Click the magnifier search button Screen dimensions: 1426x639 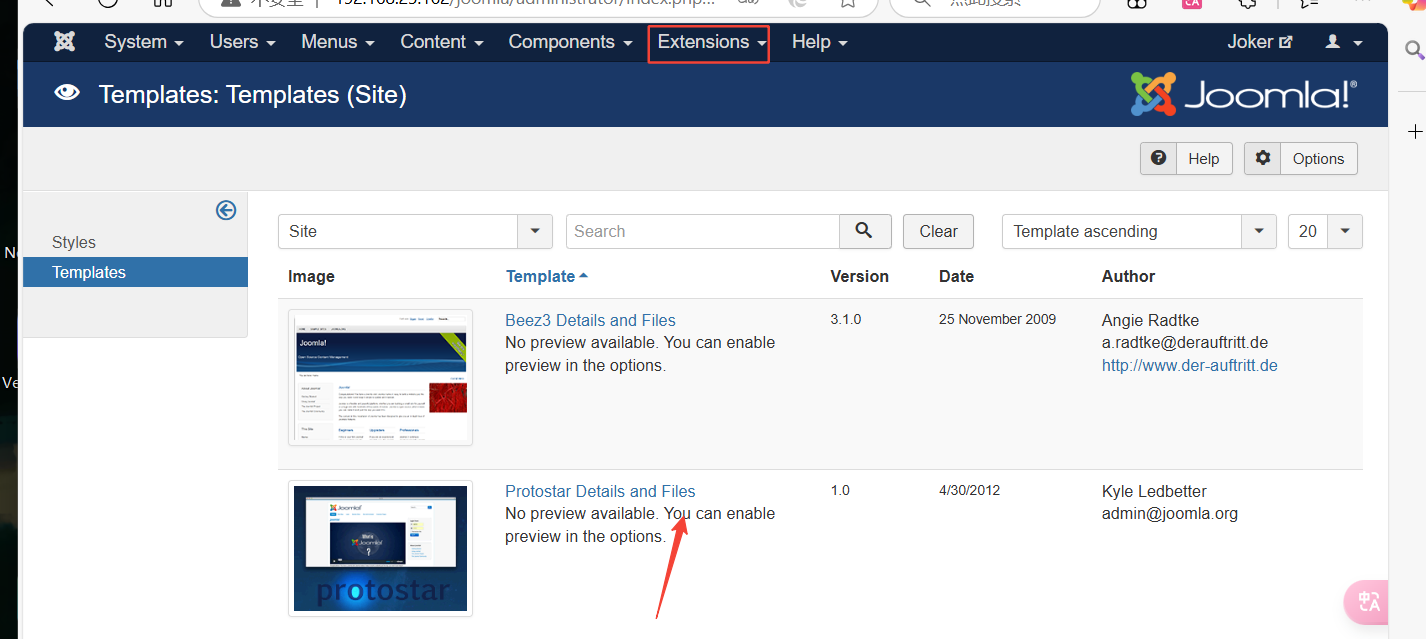point(865,231)
